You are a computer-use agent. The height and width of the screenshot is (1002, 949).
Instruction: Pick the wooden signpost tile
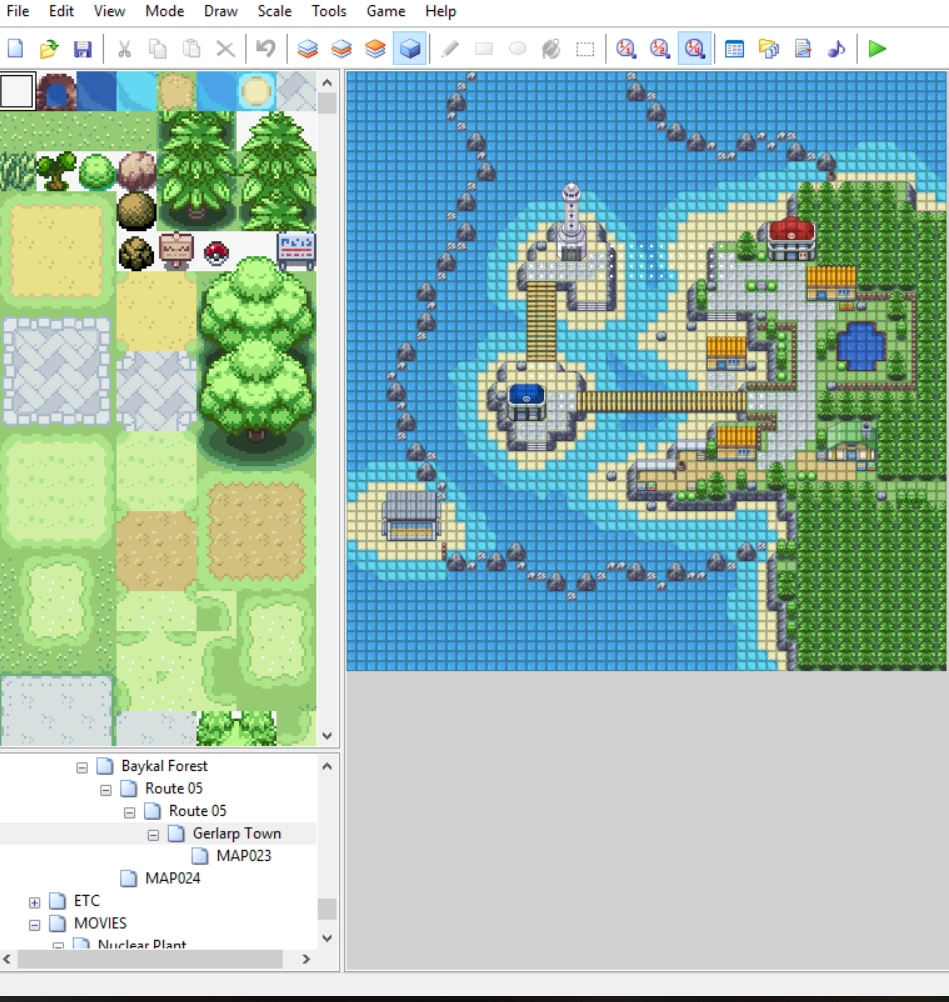(176, 252)
